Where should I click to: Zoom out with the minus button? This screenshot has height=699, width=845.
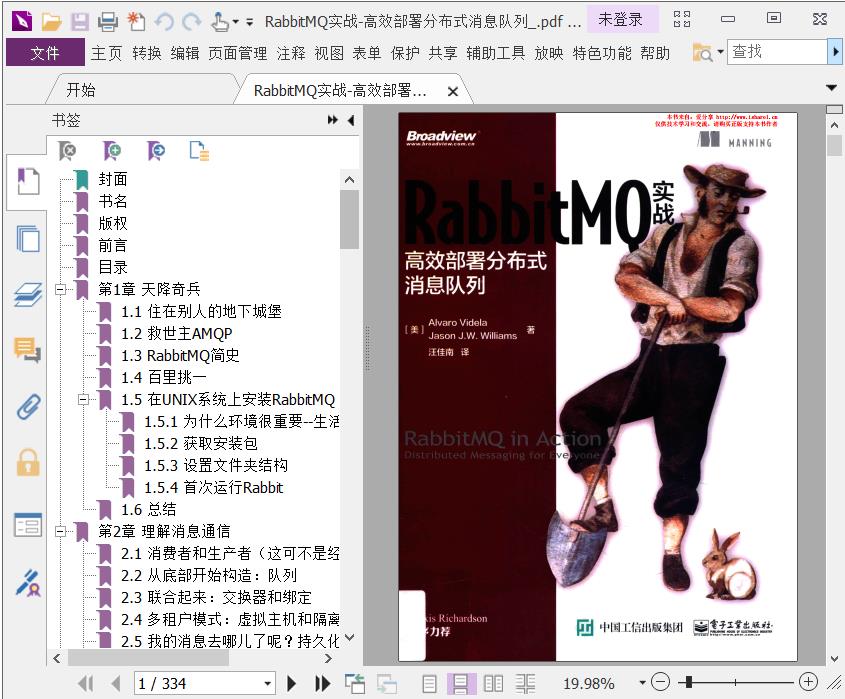660,682
